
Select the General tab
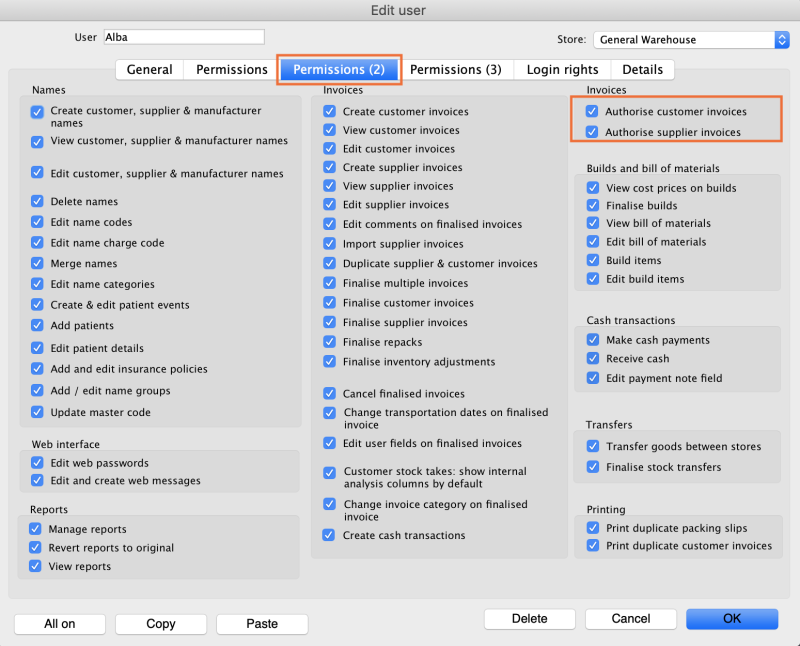pyautogui.click(x=148, y=69)
